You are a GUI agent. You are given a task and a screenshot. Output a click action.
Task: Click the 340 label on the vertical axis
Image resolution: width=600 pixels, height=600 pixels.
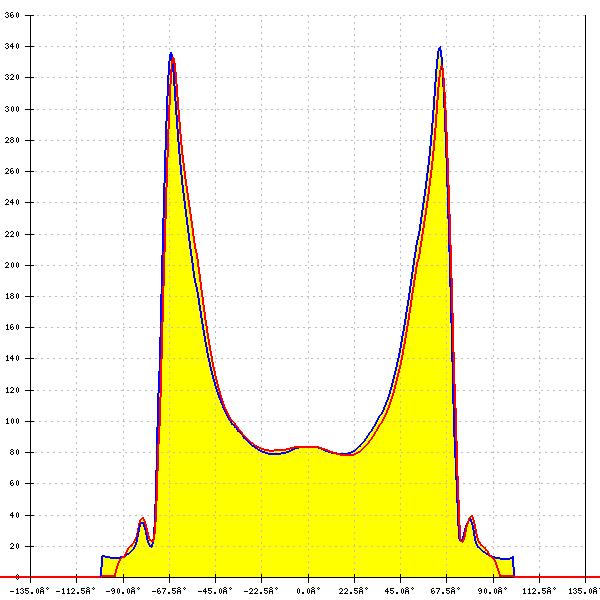pyautogui.click(x=12, y=46)
